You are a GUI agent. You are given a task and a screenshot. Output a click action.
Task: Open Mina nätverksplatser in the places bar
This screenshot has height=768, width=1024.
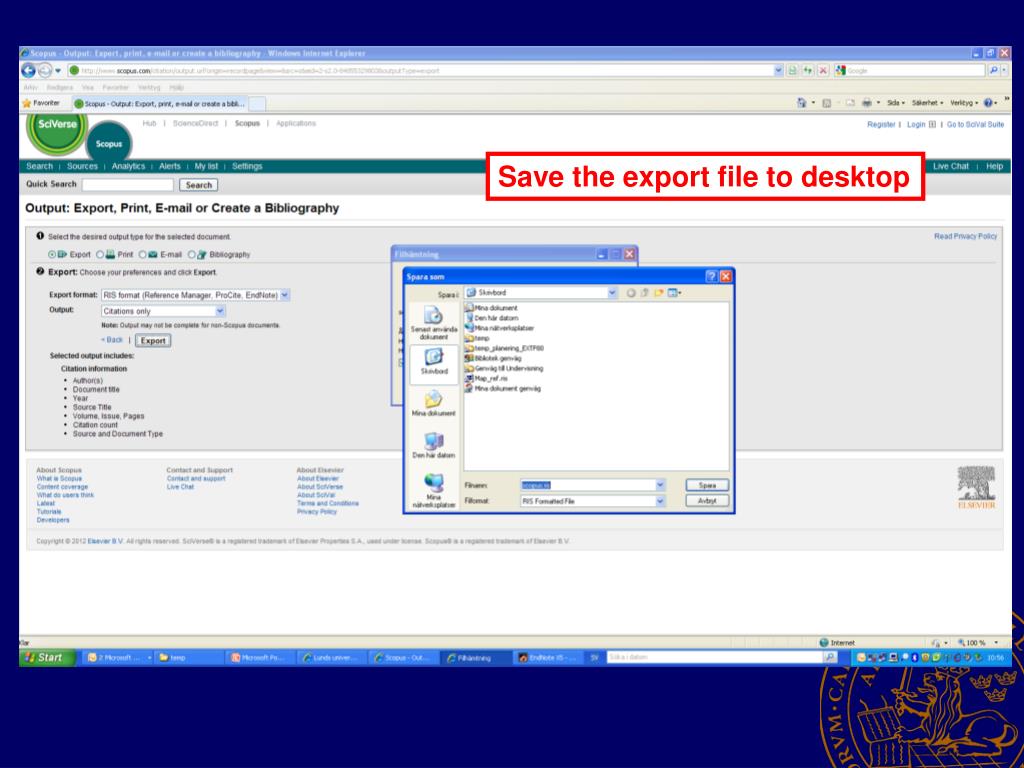(434, 491)
